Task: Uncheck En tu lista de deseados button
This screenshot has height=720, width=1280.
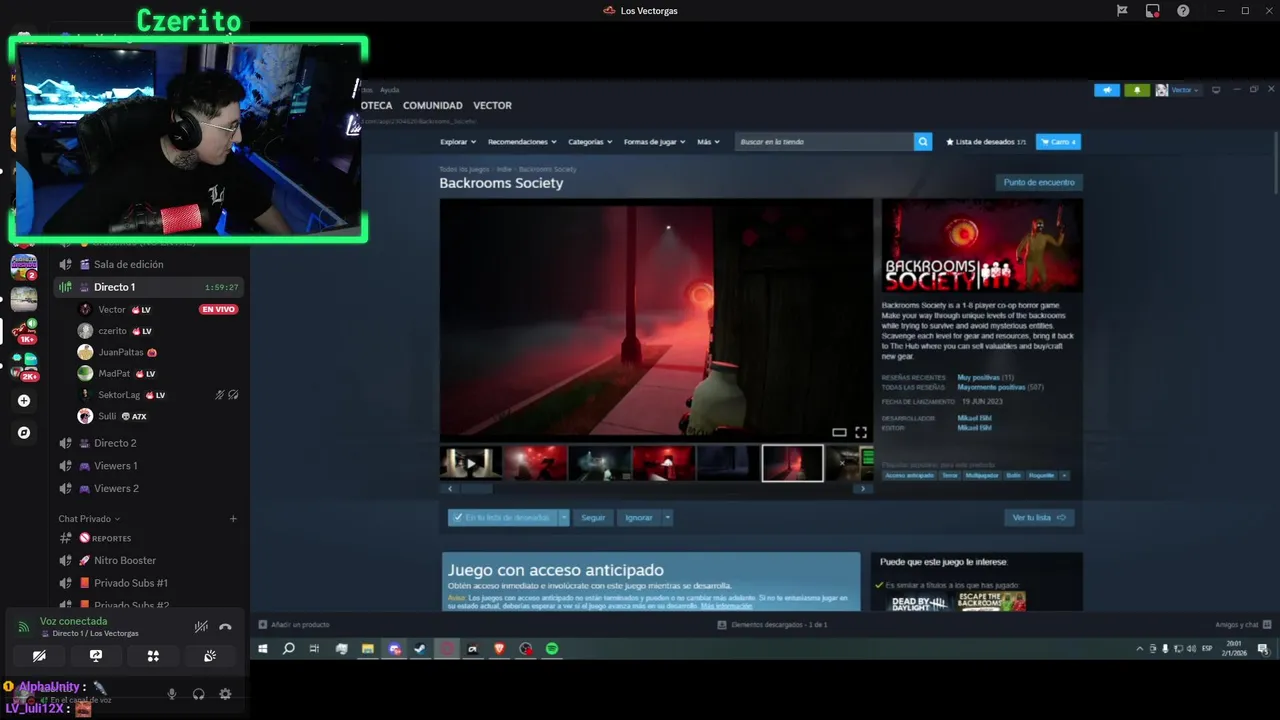Action: tap(502, 517)
